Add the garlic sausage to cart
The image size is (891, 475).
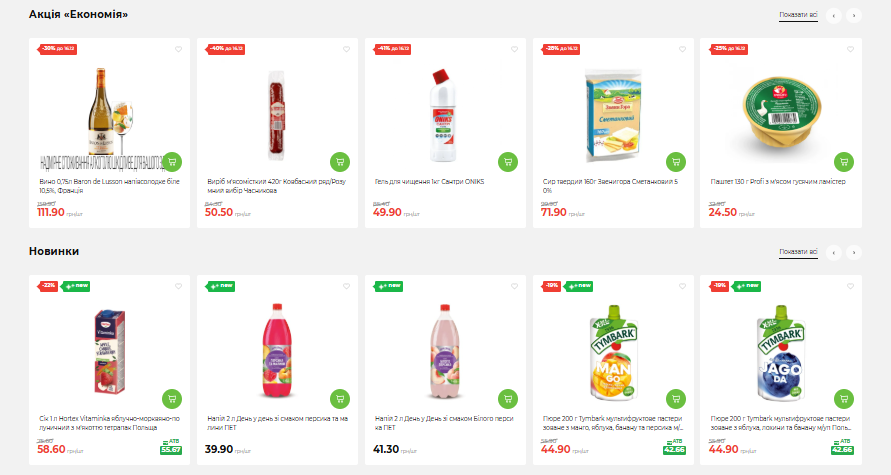[340, 161]
